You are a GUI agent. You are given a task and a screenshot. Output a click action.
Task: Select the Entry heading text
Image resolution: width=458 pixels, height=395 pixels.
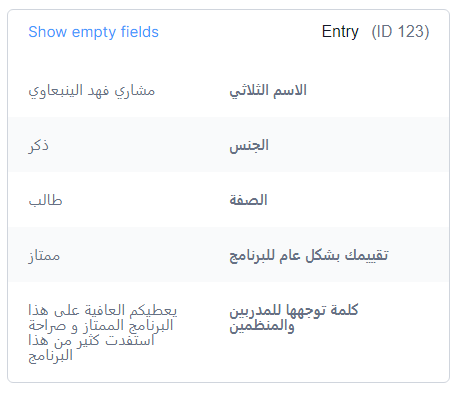pos(340,32)
